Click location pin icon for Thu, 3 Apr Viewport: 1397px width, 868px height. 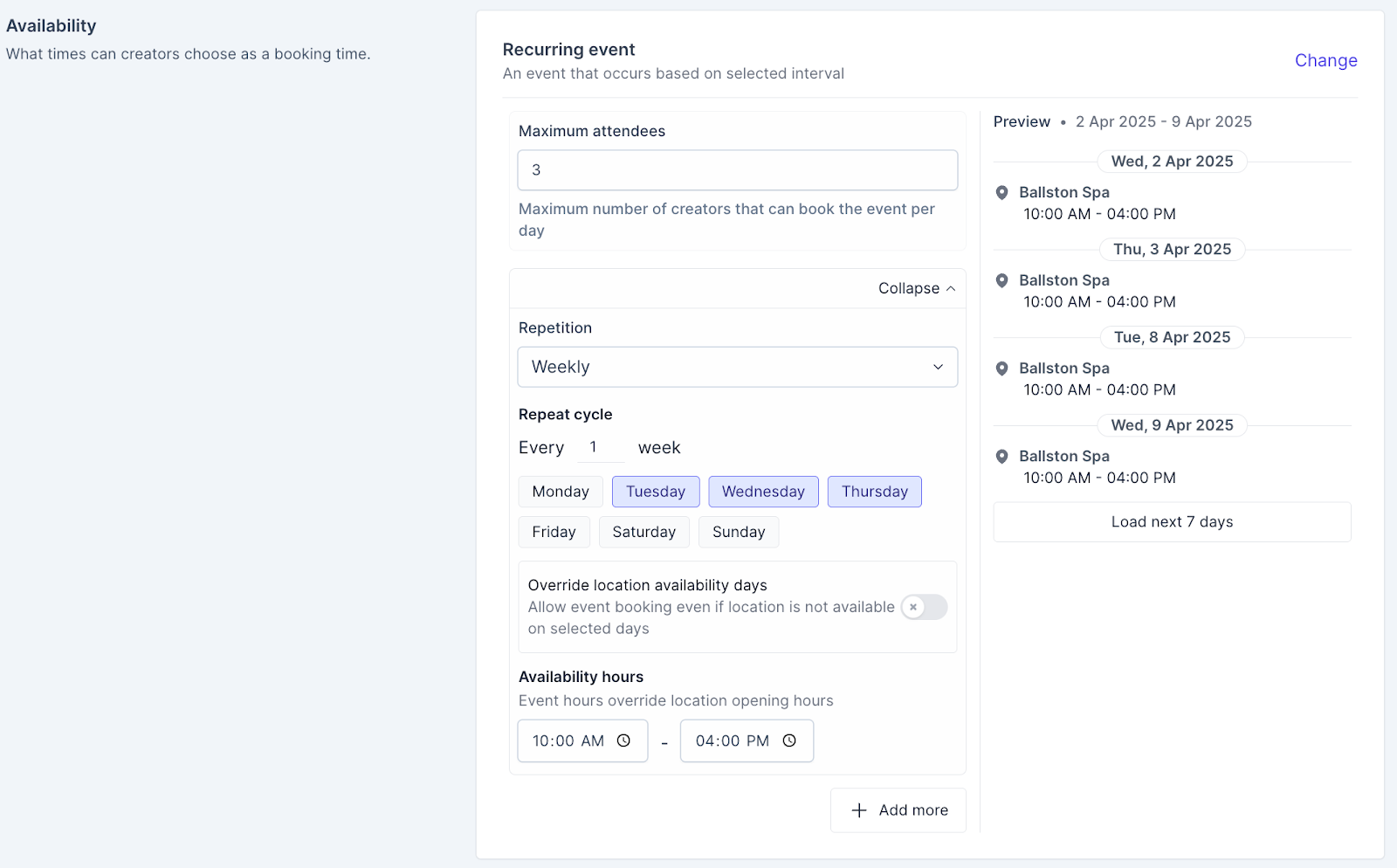[1002, 280]
